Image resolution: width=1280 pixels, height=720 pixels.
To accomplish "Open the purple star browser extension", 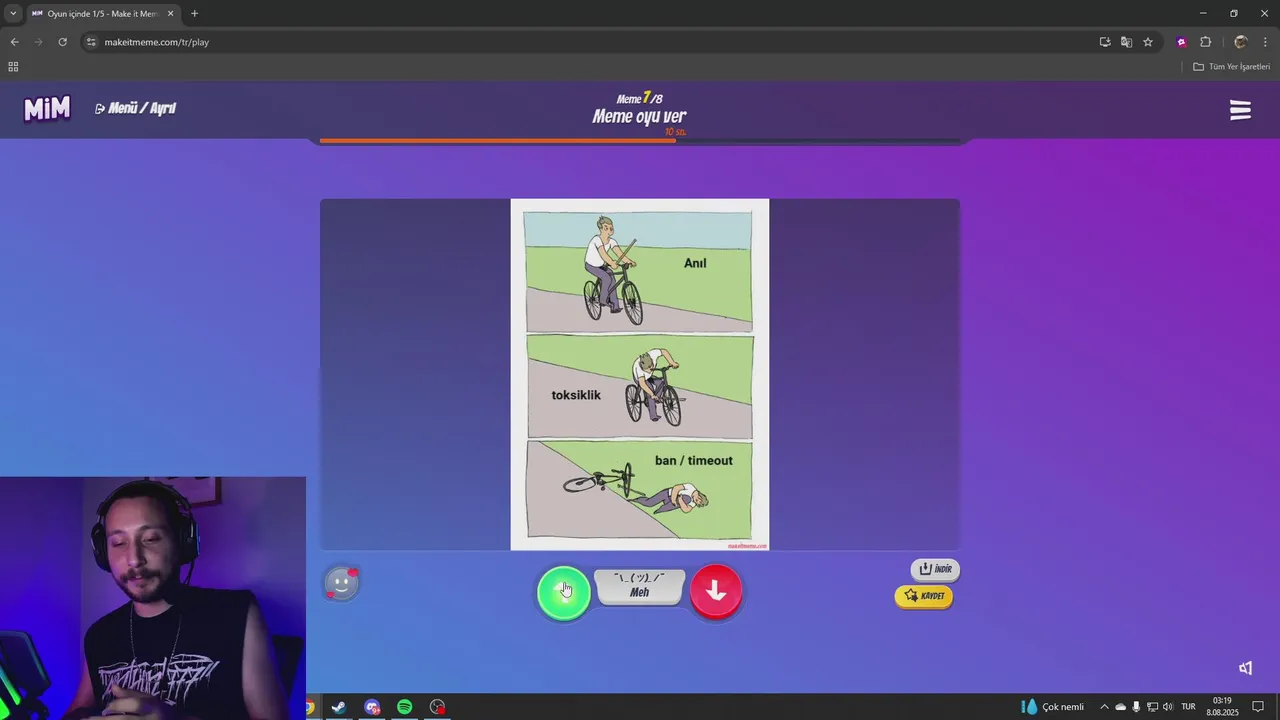I will 1182,42.
